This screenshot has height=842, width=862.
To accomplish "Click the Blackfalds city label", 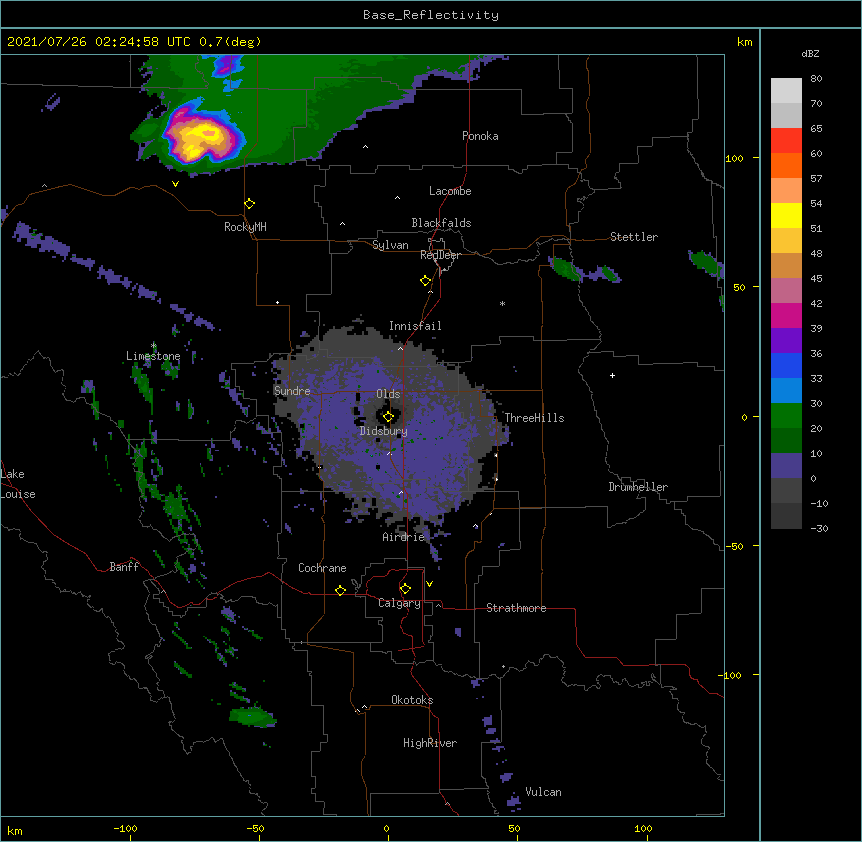I will coord(441,223).
